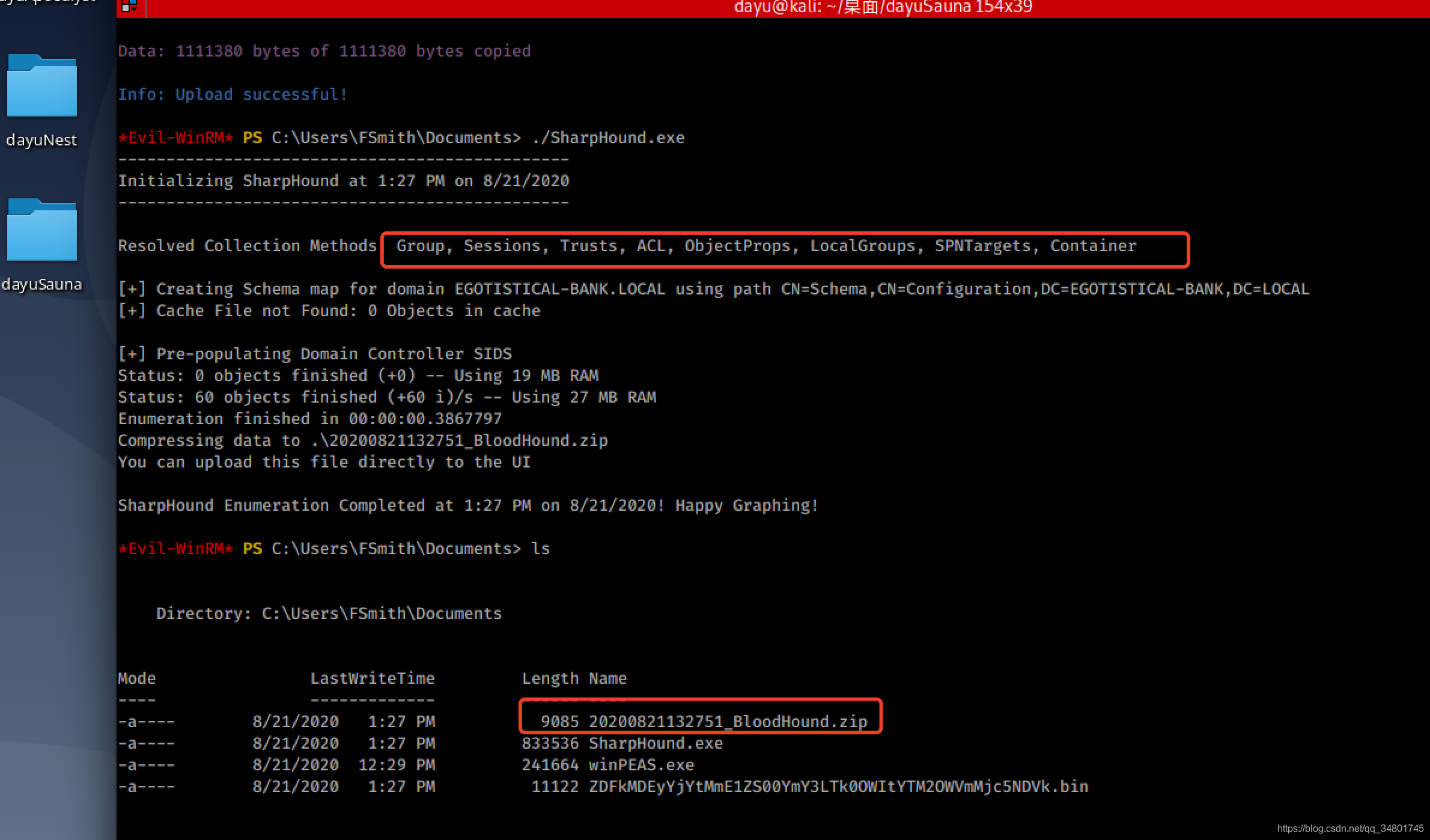Select the file 20200821132751_BloodHound.zip in listing
Image resolution: width=1430 pixels, height=840 pixels.
click(728, 722)
